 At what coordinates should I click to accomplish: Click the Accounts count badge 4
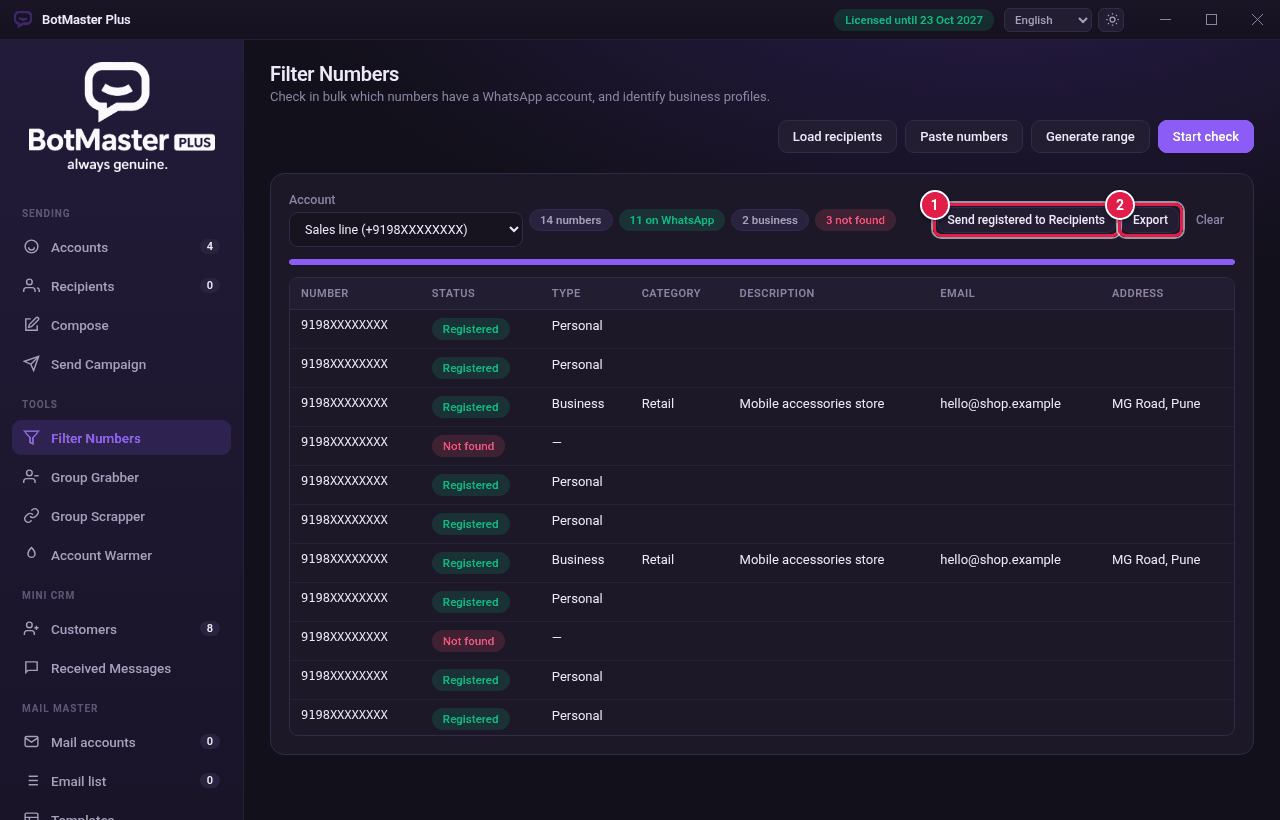(x=209, y=247)
